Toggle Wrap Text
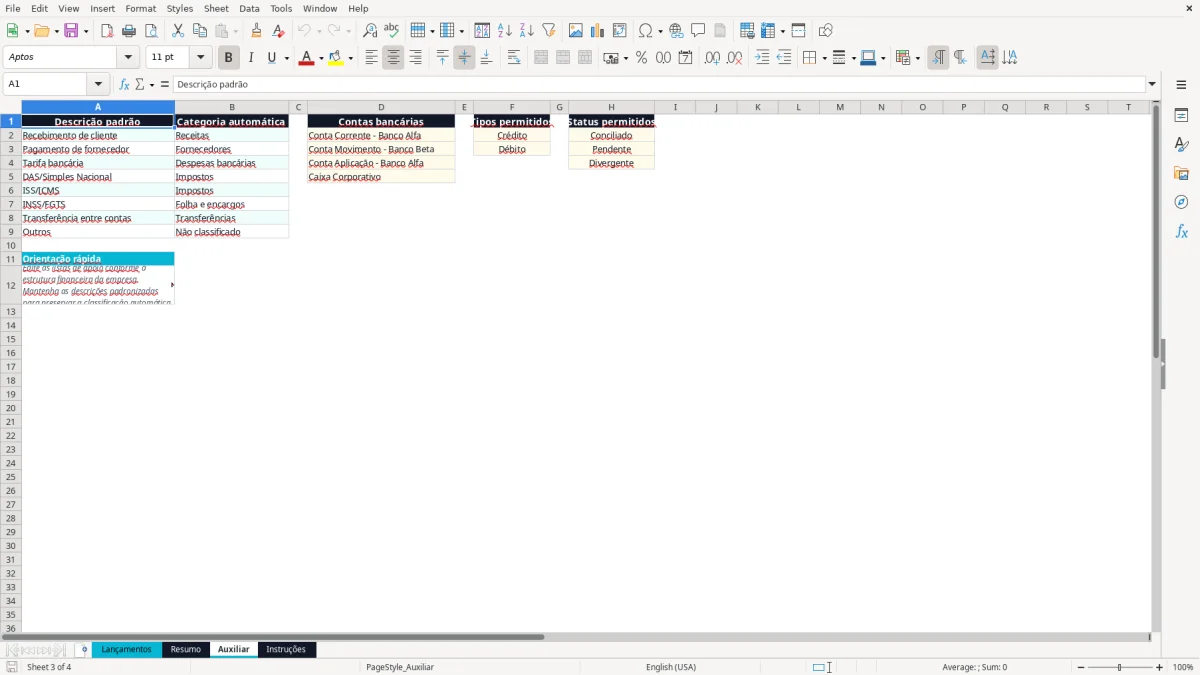The image size is (1200, 675). pyautogui.click(x=514, y=58)
